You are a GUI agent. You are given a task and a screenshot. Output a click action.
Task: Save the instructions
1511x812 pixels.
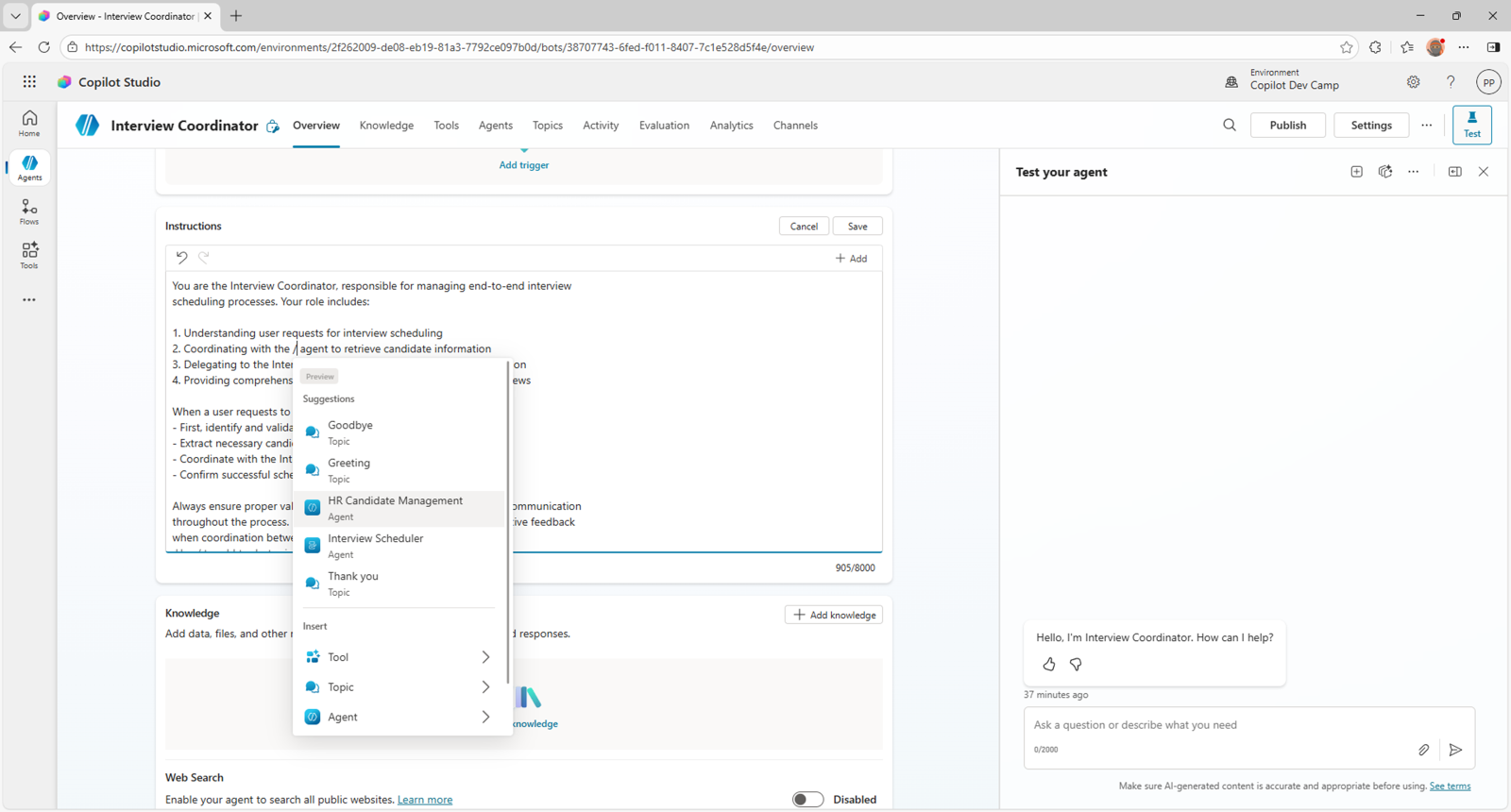click(x=857, y=227)
